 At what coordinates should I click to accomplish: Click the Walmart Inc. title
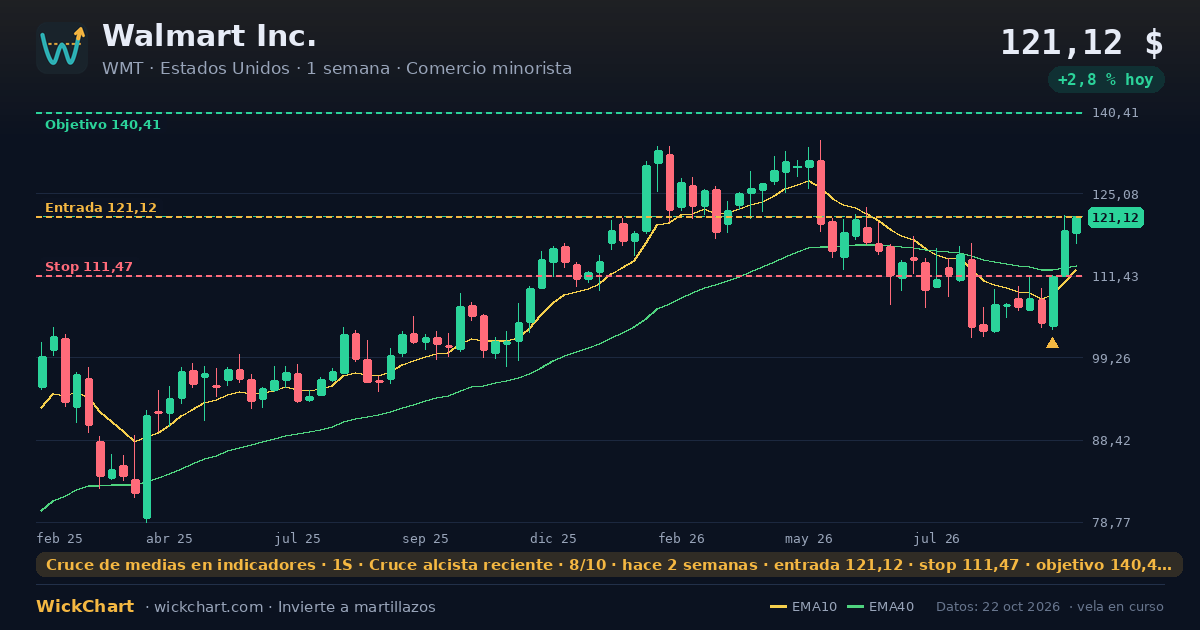coord(209,36)
